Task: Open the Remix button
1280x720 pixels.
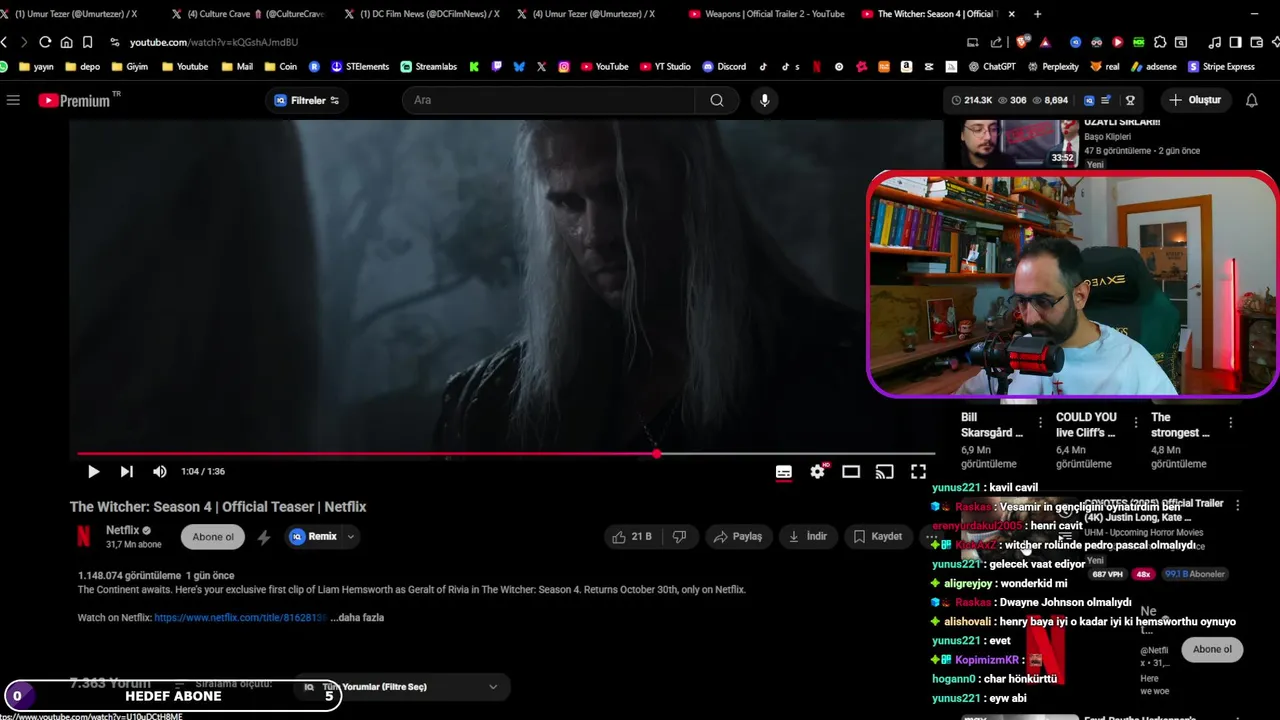Action: (314, 537)
